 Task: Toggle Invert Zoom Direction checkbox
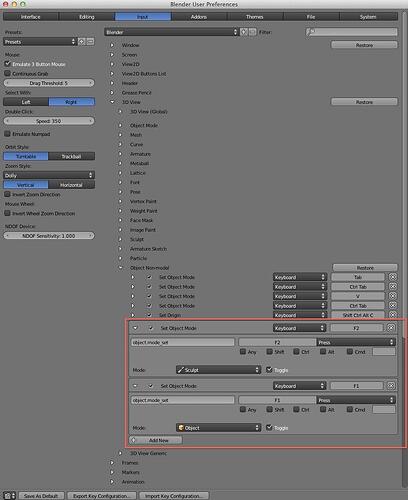(x=7, y=194)
